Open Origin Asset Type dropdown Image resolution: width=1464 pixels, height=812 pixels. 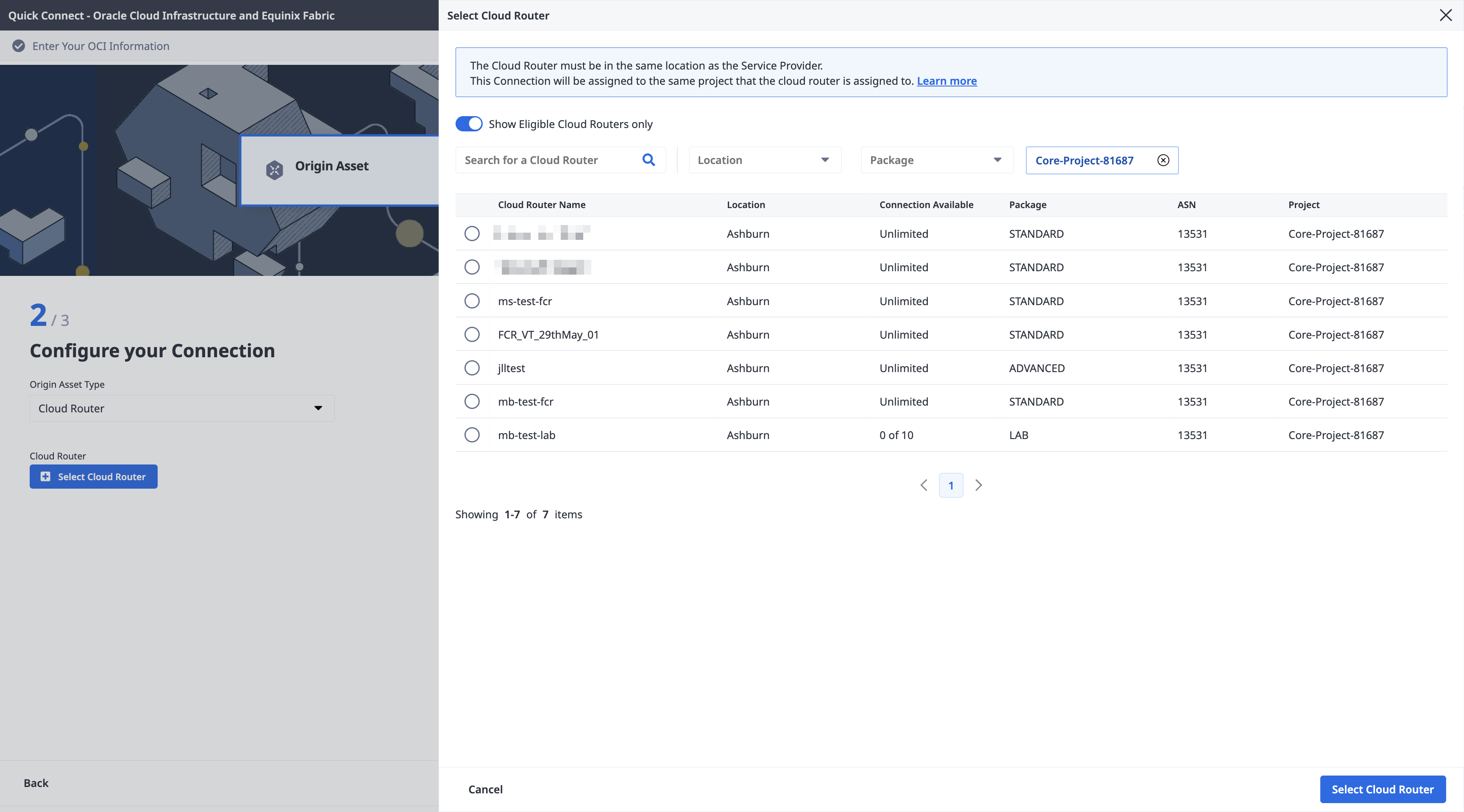[182, 408]
